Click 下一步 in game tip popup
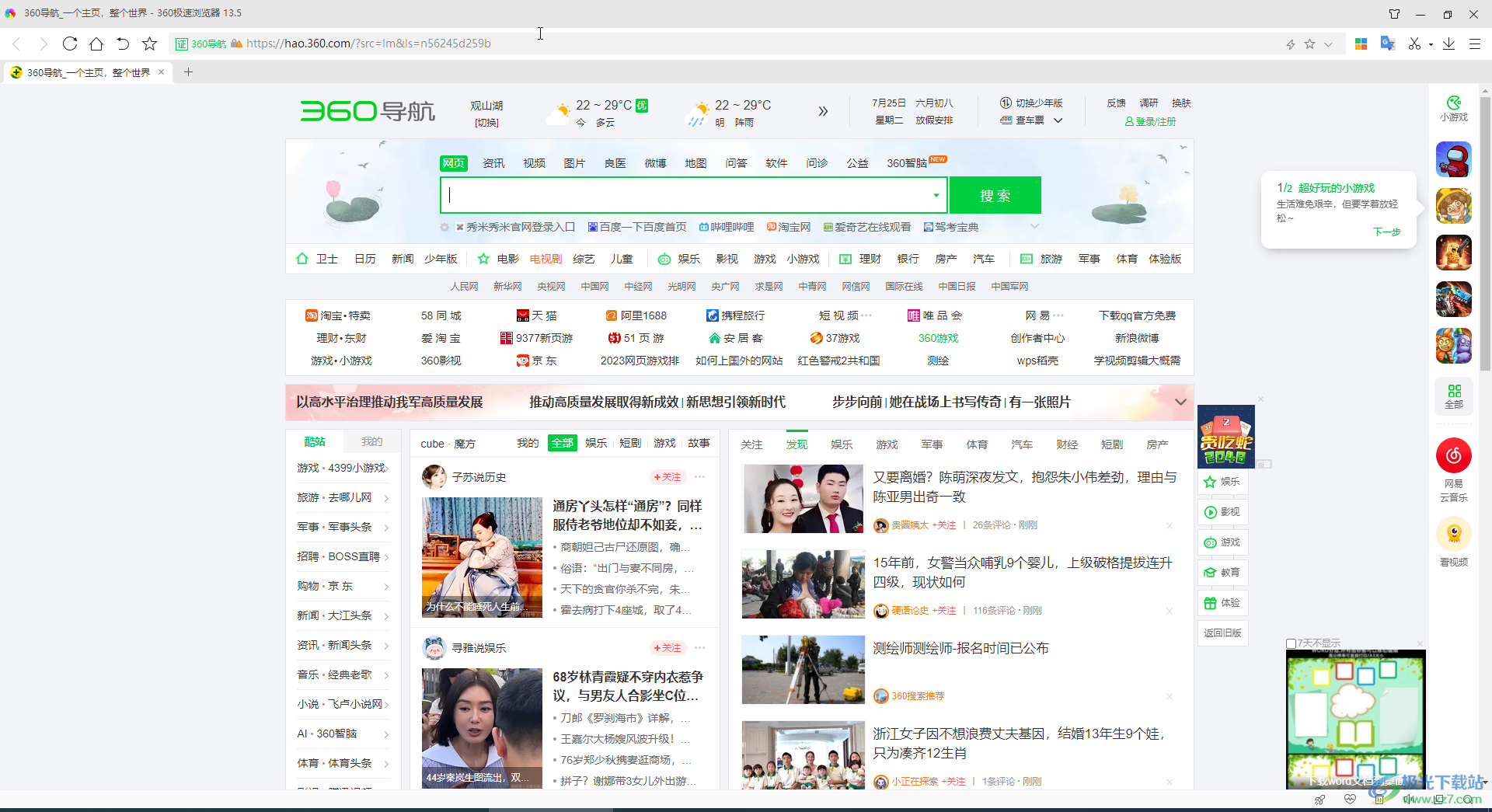The image size is (1492, 812). tap(1386, 232)
